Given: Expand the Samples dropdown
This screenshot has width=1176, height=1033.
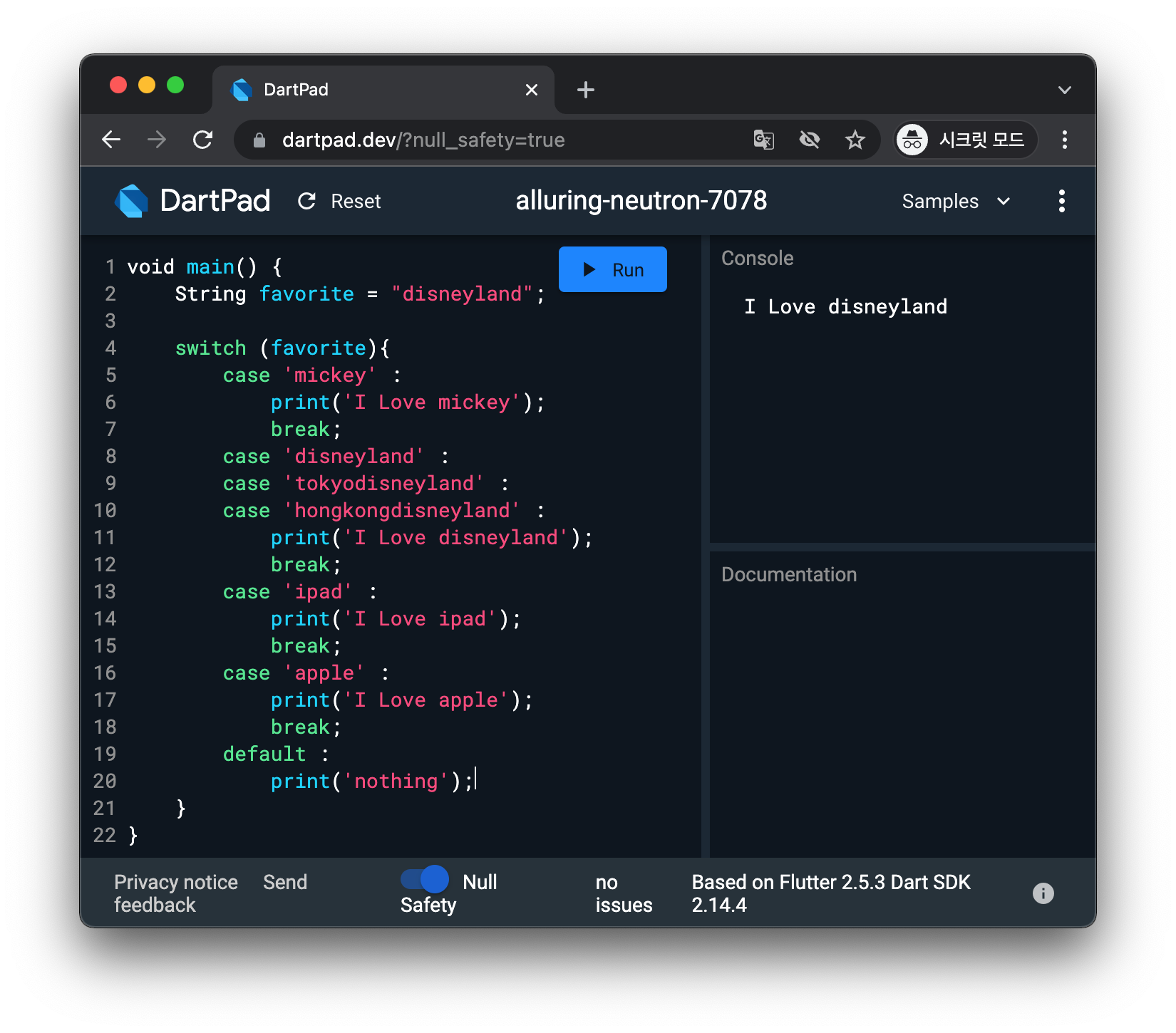Looking at the screenshot, I should 956,202.
